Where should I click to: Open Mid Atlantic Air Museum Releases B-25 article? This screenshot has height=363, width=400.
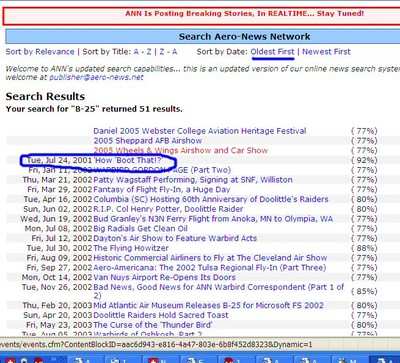(209, 305)
